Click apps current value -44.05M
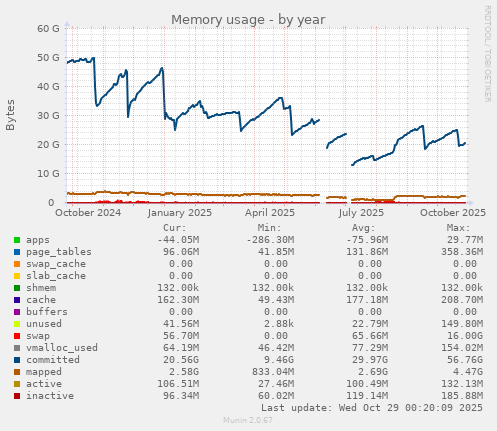This screenshot has width=497, height=431. point(178,240)
